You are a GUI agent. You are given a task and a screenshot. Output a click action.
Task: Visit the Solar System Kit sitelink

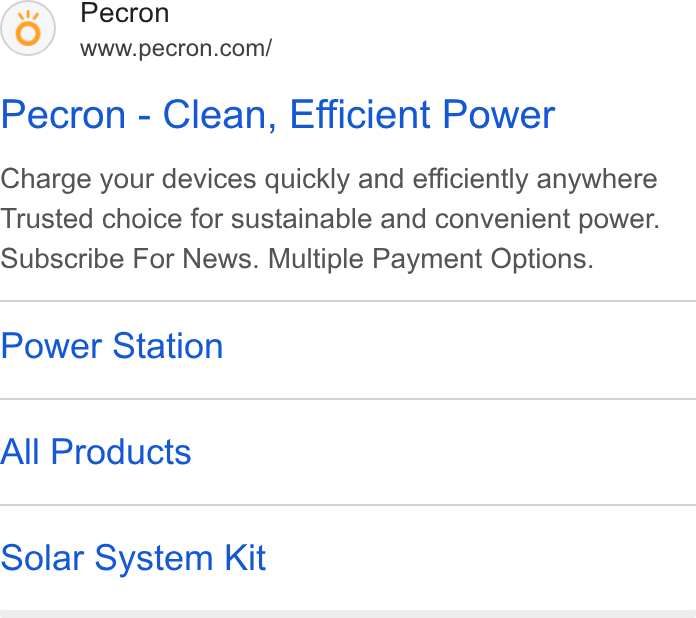click(133, 558)
